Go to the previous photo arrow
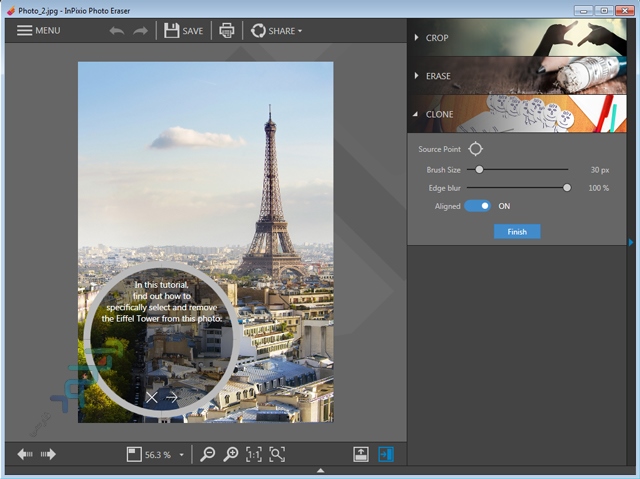 (25, 454)
